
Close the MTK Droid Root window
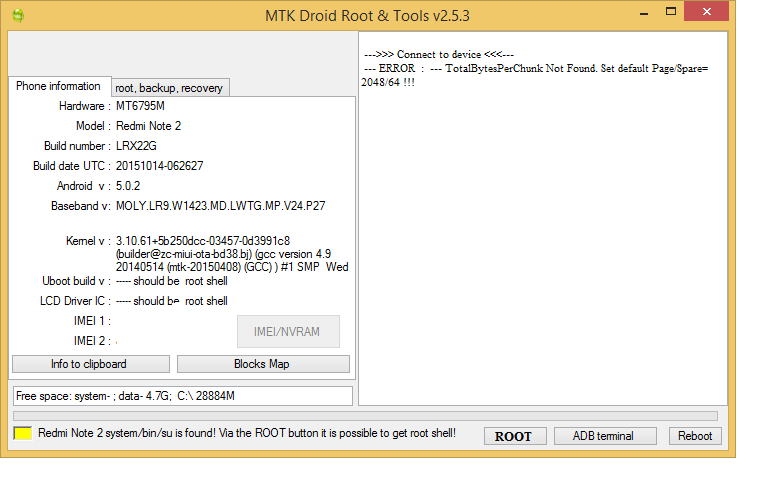pyautogui.click(x=706, y=11)
